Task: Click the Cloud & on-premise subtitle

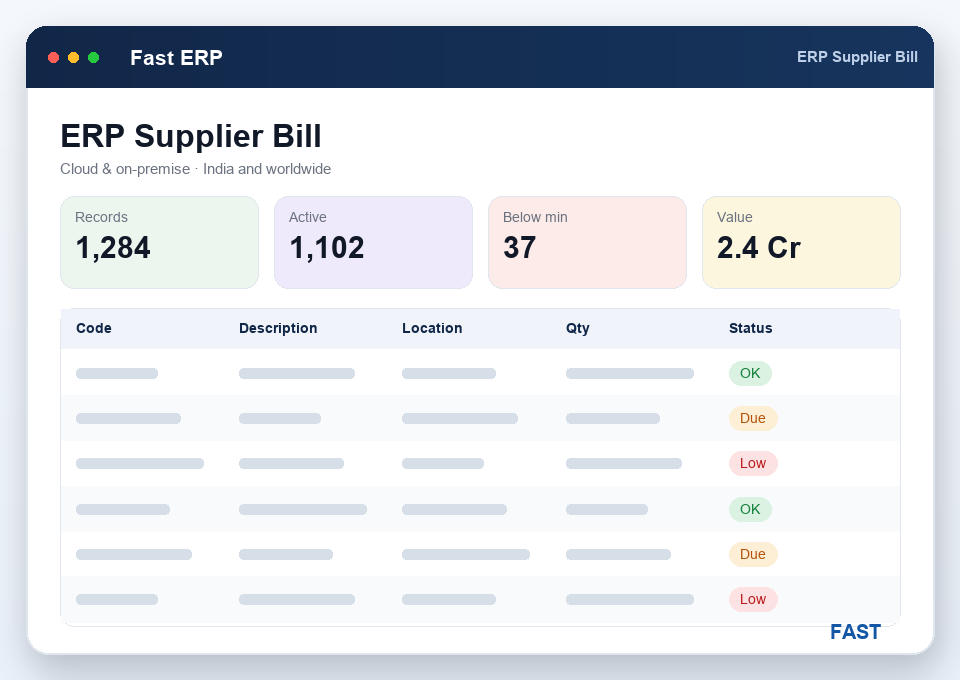Action: [x=195, y=169]
